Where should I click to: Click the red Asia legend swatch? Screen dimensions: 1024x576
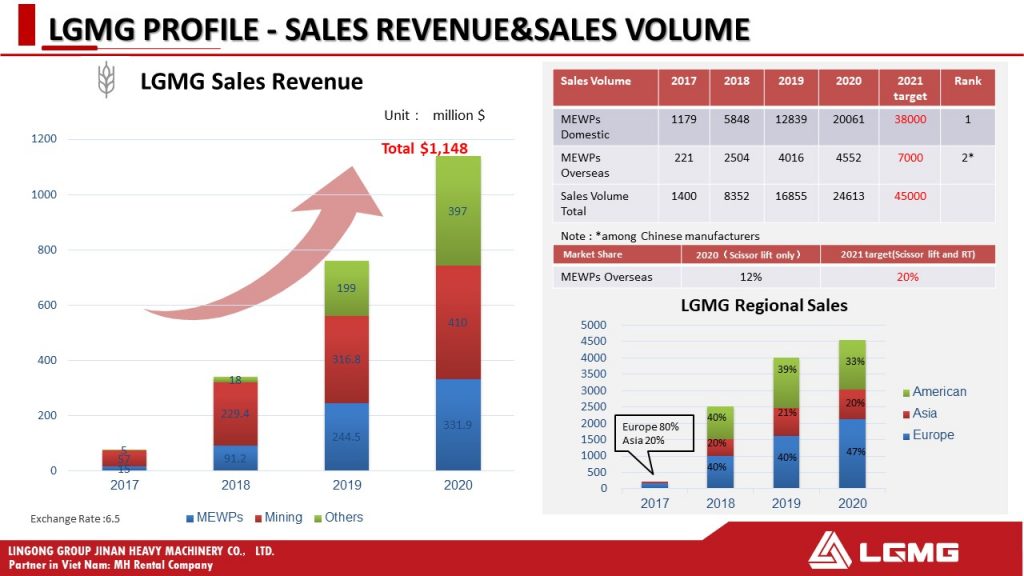click(906, 415)
